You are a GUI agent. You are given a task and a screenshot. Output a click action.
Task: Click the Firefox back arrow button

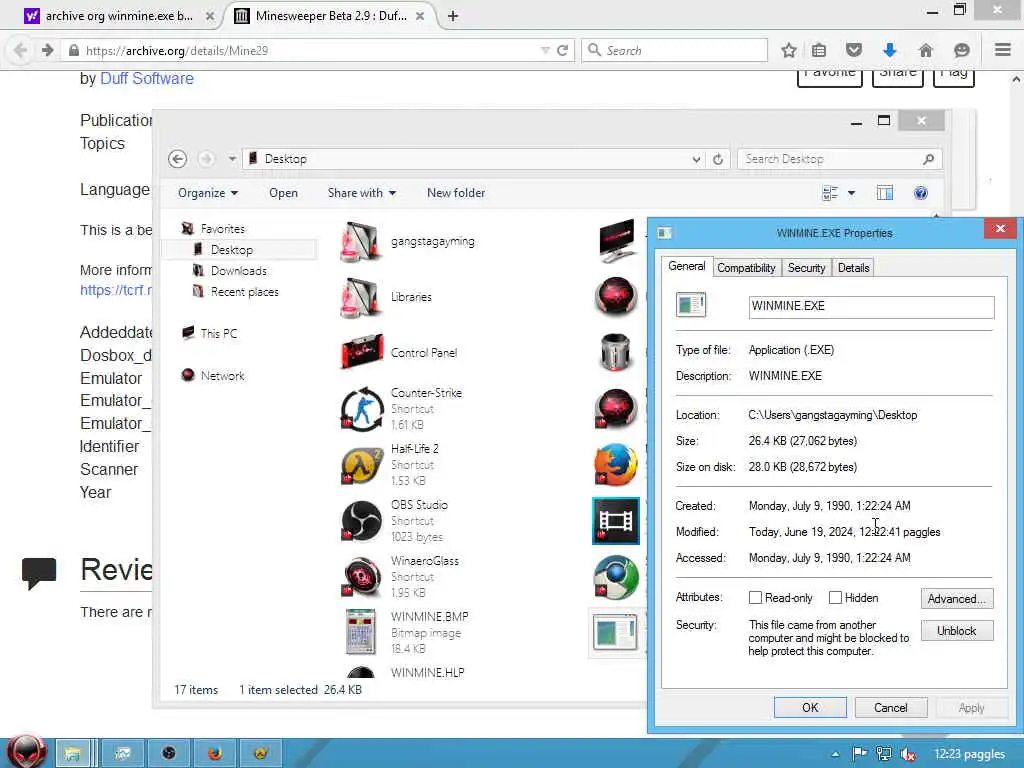point(20,50)
